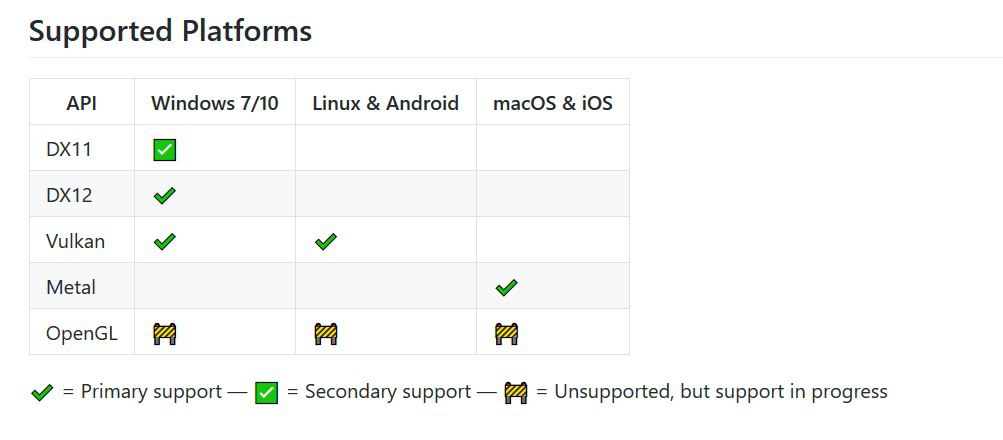Click the Vulkan row label
The width and height of the screenshot is (1003, 440).
(75, 242)
